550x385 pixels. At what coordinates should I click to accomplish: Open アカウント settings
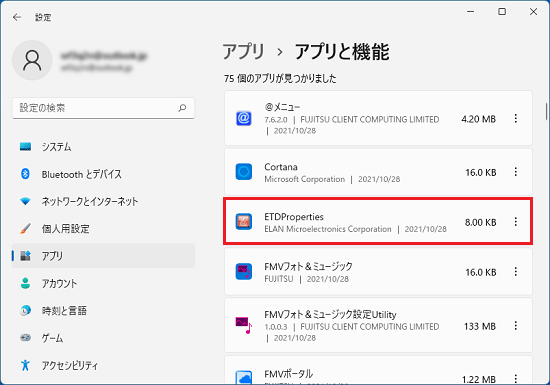103,283
